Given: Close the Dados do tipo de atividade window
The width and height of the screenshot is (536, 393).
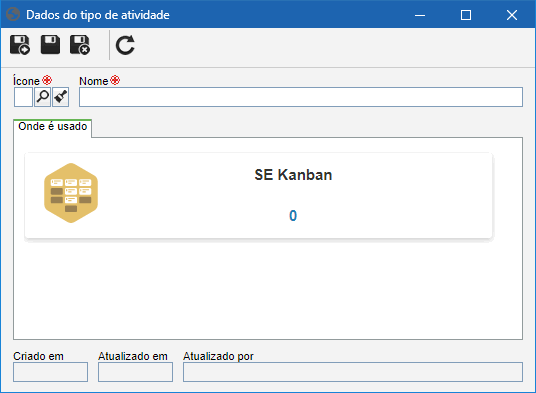Looking at the screenshot, I should pos(512,15).
